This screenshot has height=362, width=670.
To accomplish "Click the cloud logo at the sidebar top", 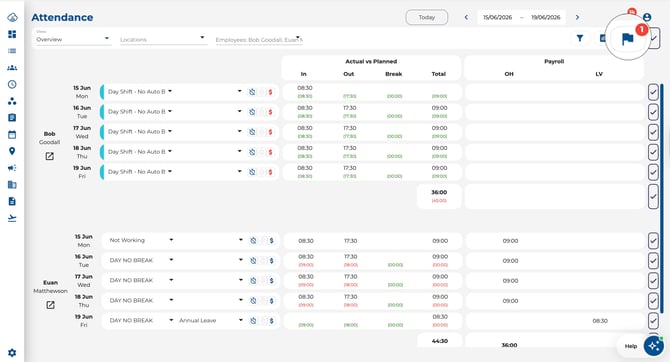I will point(12,18).
